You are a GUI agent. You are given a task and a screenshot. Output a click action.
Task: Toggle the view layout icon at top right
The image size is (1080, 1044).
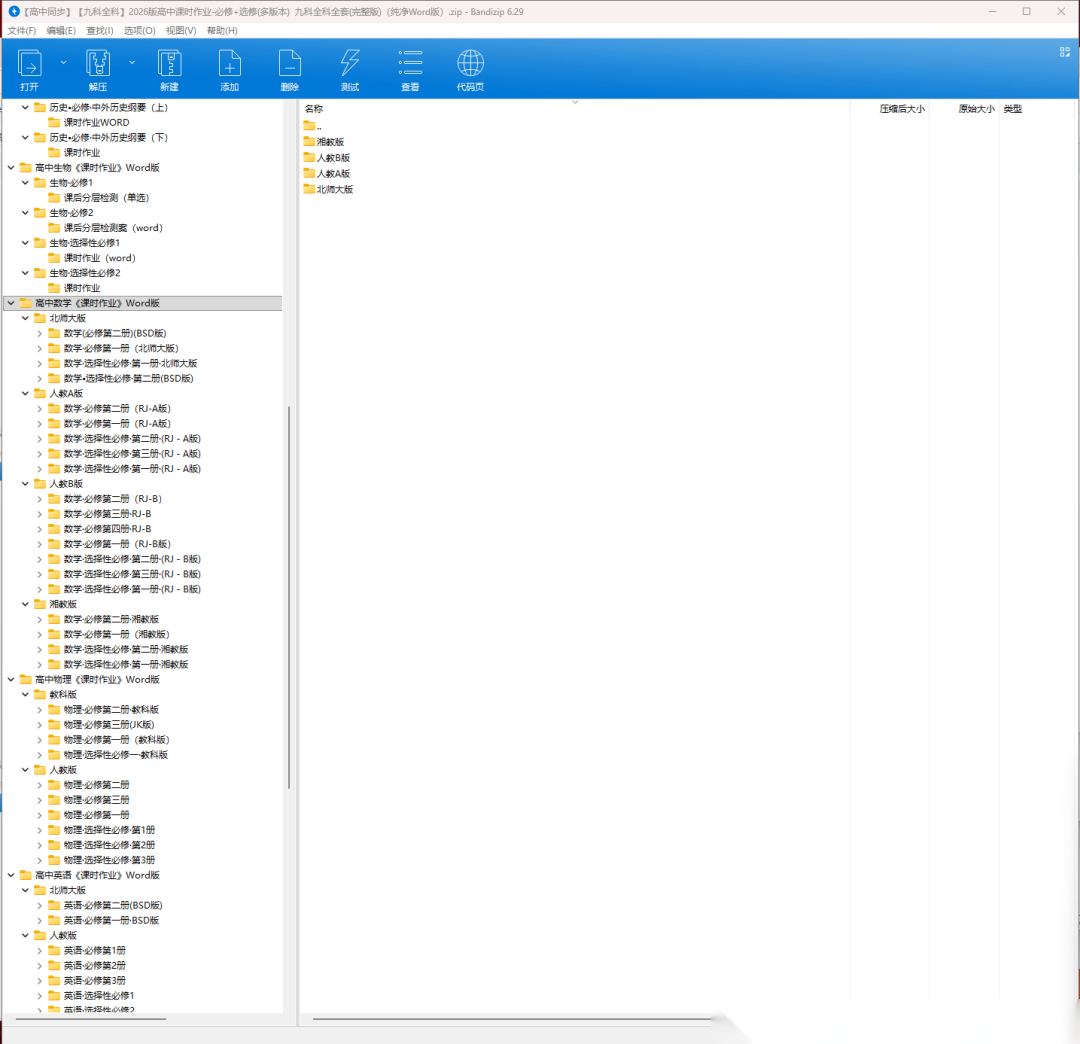tap(1064, 51)
